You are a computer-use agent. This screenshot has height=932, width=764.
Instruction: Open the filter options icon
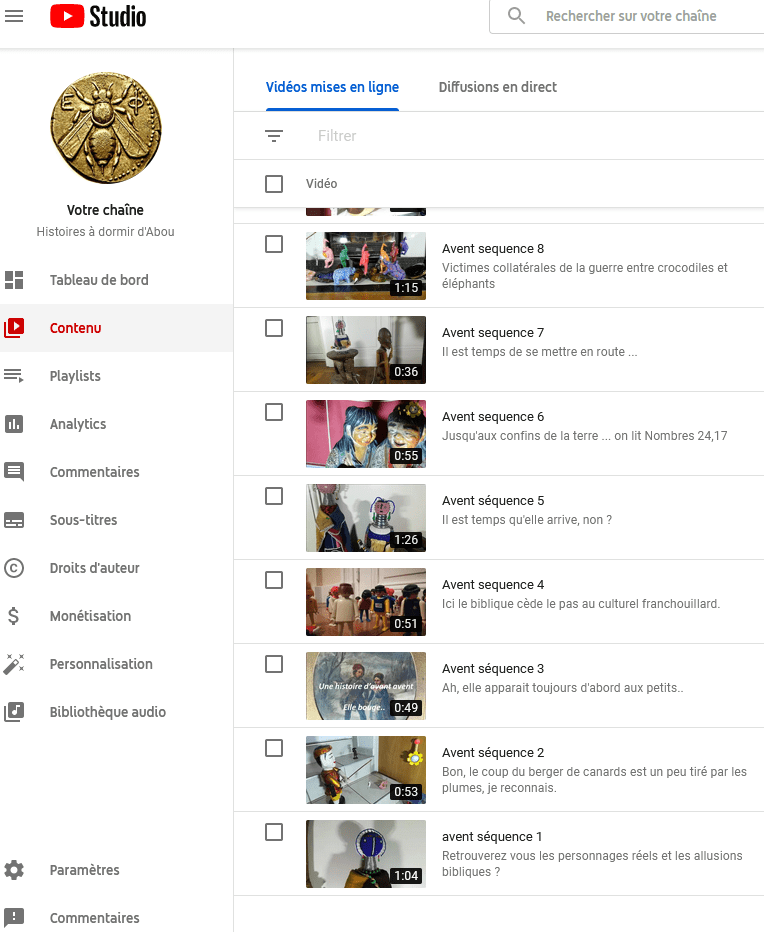pyautogui.click(x=274, y=136)
